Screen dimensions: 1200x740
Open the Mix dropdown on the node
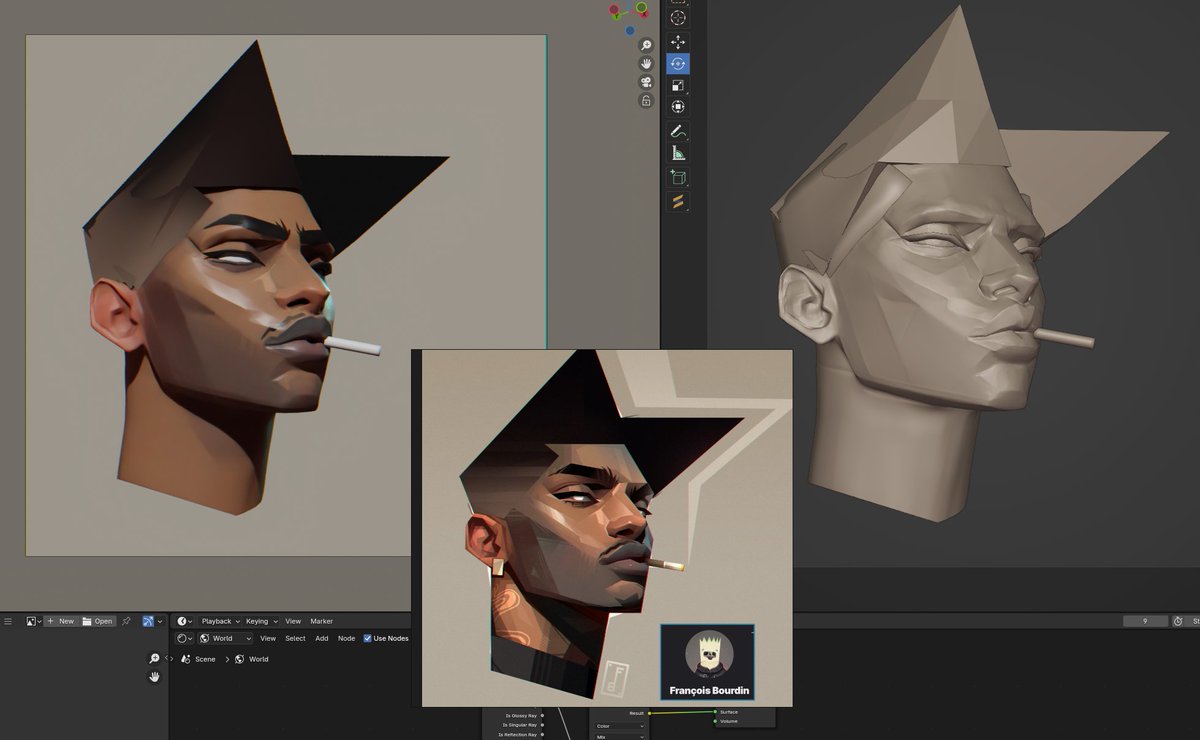tap(619, 736)
